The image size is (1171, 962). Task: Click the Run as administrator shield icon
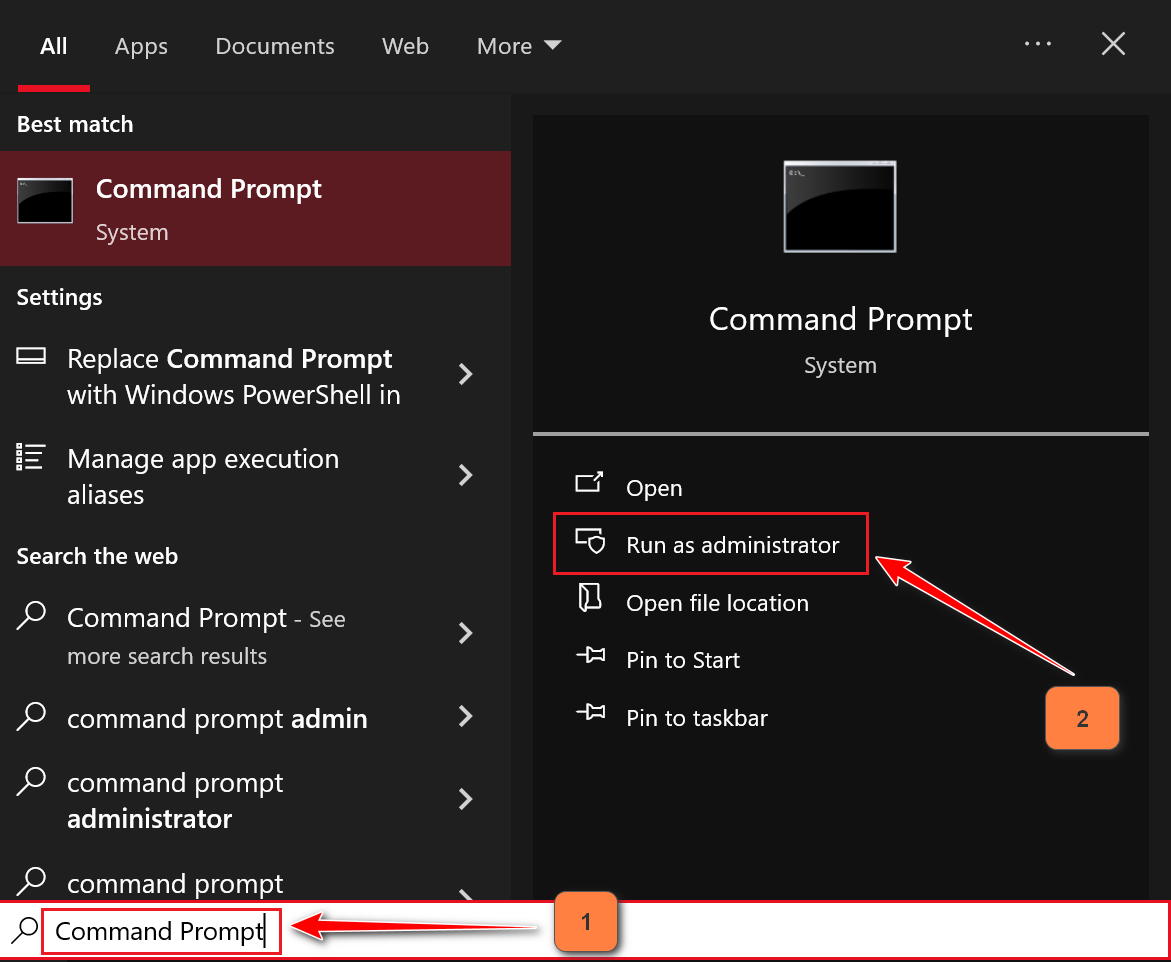(590, 543)
